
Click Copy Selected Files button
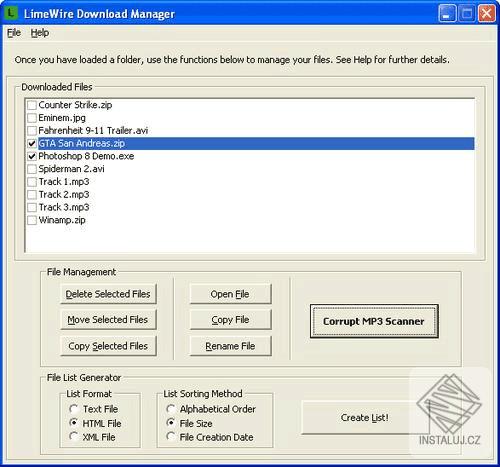coord(108,346)
